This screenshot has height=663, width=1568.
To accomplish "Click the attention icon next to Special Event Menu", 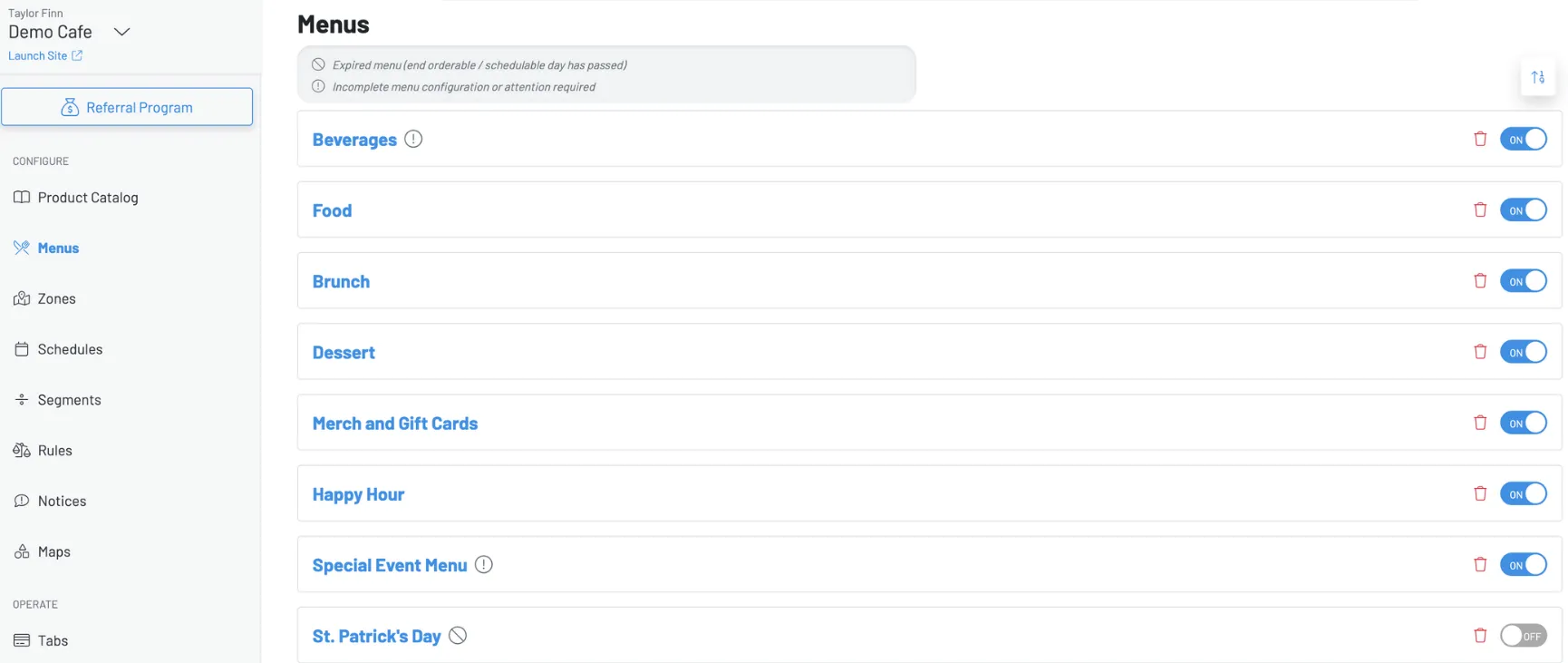I will pyautogui.click(x=484, y=565).
